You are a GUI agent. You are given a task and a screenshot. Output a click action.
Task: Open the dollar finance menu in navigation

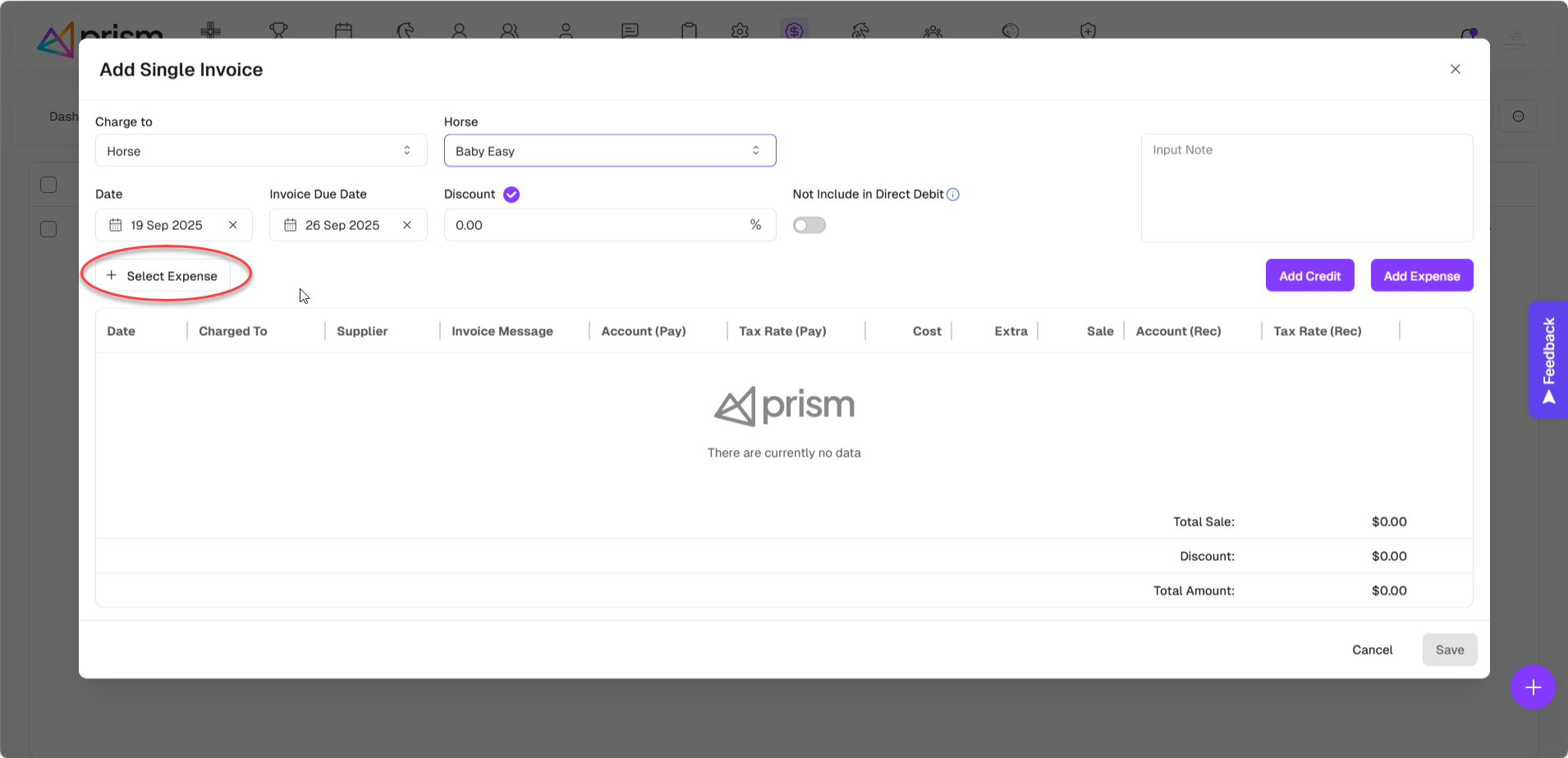(x=794, y=31)
